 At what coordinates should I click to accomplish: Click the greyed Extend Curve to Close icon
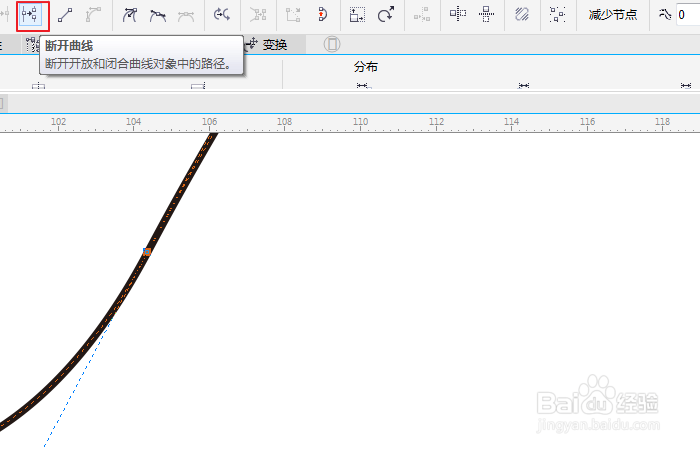click(x=258, y=15)
